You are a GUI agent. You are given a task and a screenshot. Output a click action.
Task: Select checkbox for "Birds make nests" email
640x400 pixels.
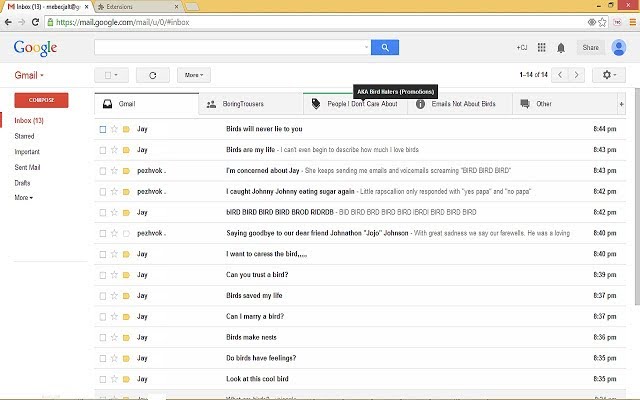(102, 337)
